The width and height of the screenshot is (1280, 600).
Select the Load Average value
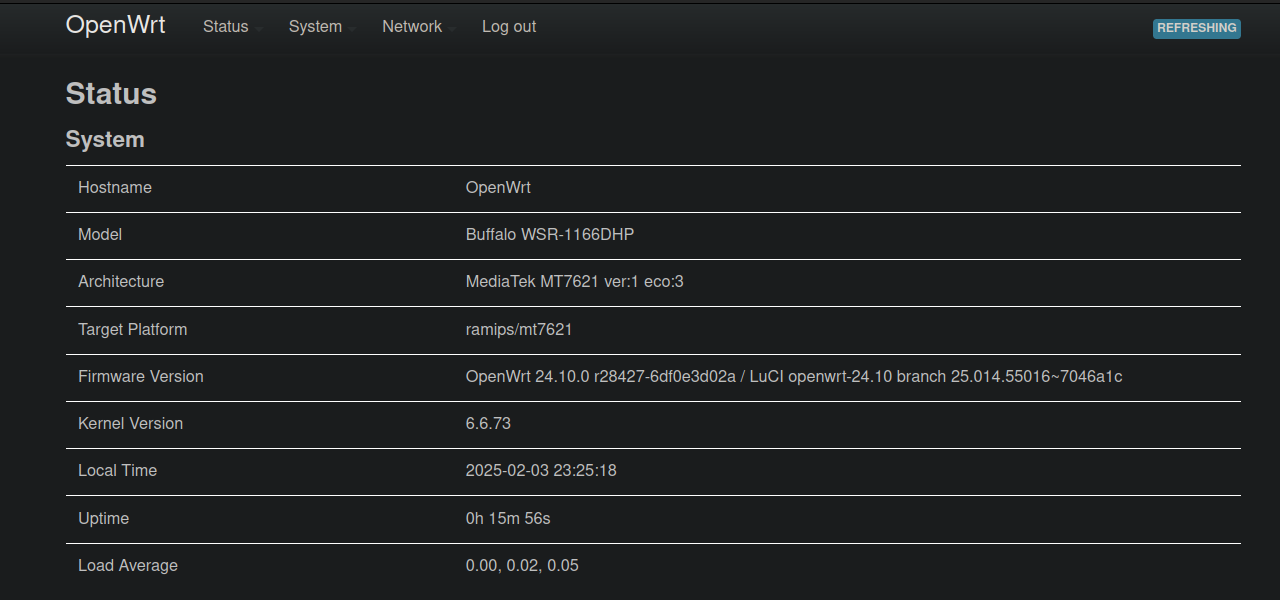[x=521, y=565]
